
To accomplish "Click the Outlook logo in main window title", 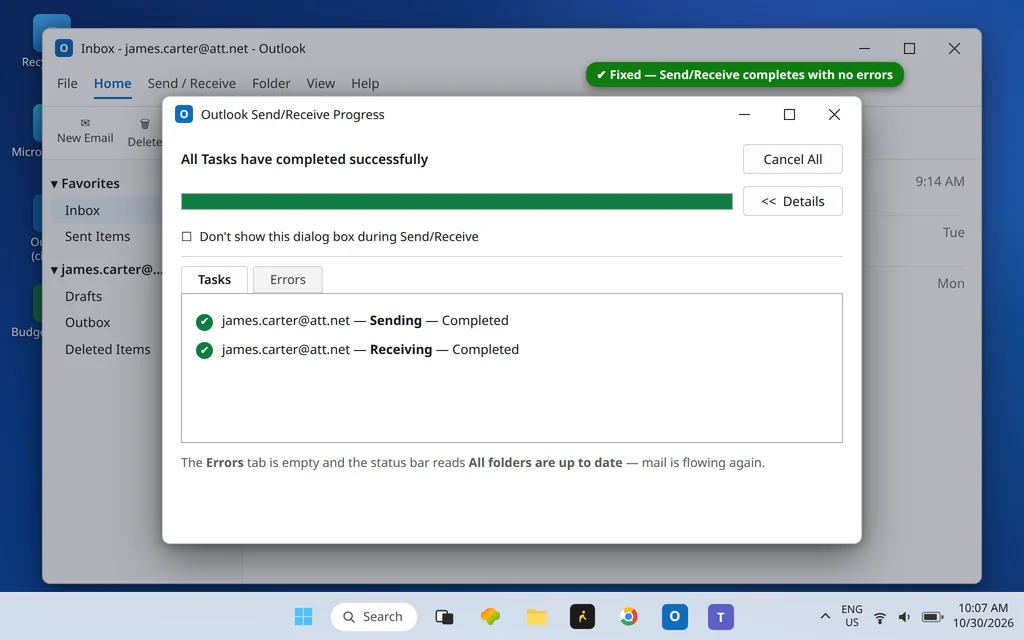I will [64, 48].
